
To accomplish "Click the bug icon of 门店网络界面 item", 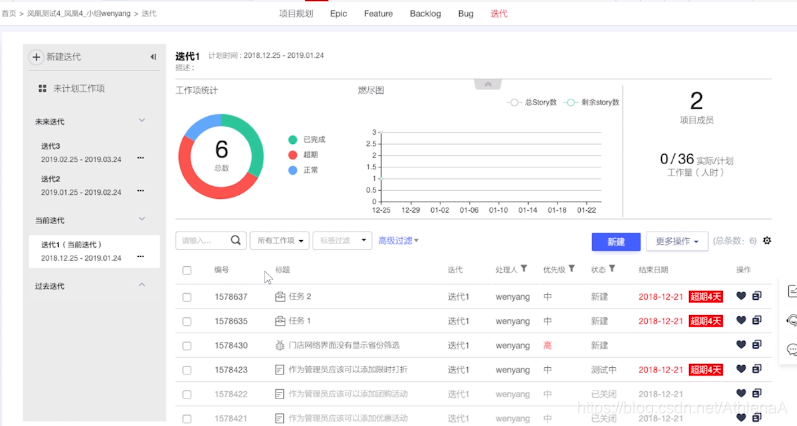I will coord(280,345).
